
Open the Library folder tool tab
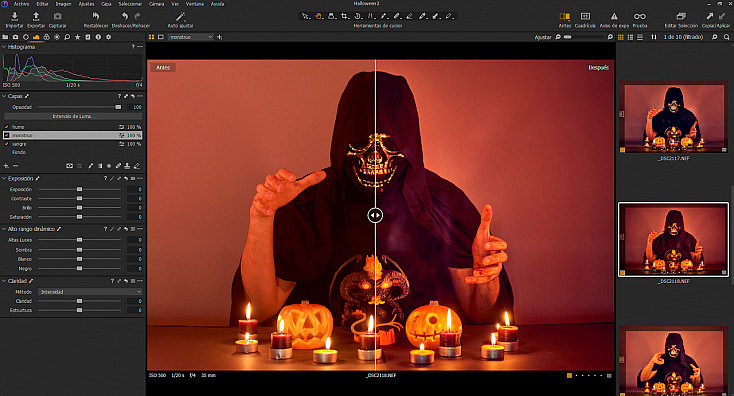pos(5,37)
